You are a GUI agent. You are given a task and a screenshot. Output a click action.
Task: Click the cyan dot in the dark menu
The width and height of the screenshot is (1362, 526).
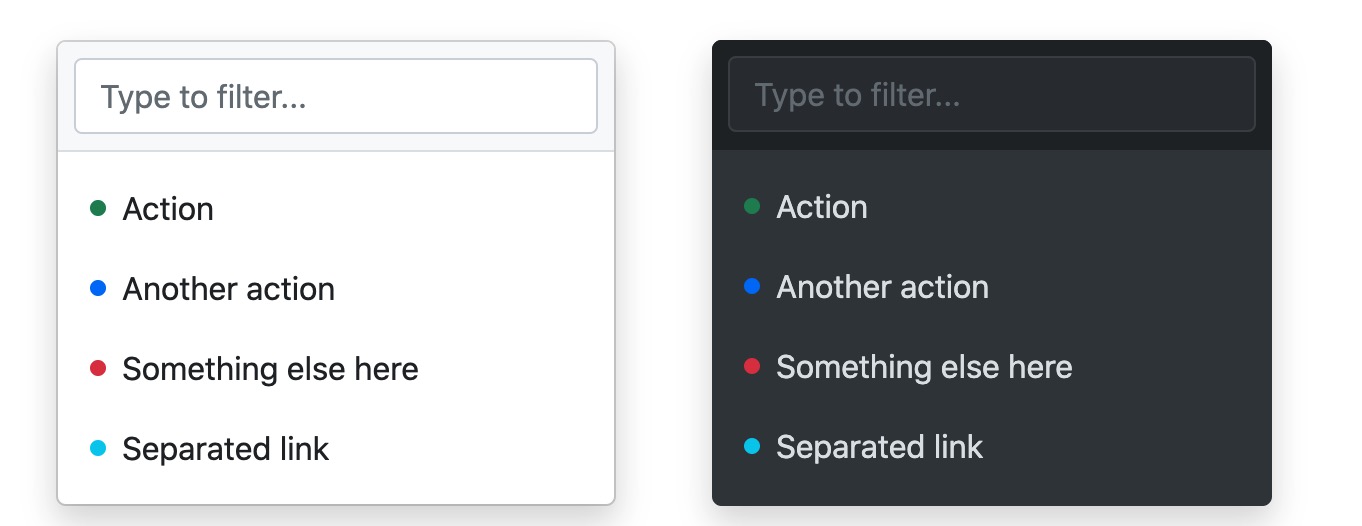752,446
